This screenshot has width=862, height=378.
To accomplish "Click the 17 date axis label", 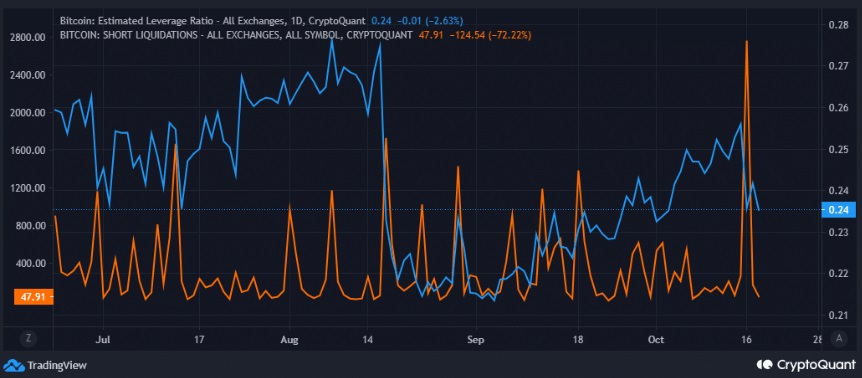I will coord(199,340).
